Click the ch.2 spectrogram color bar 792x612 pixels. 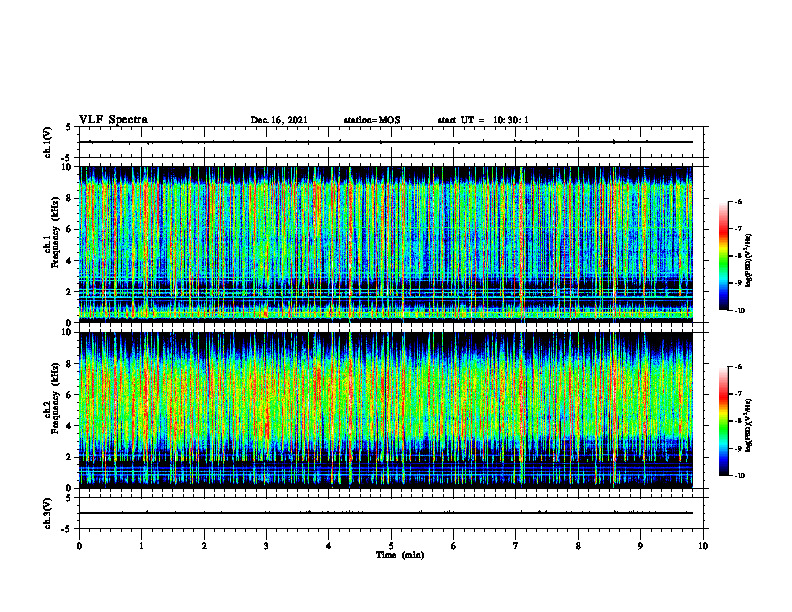click(723, 421)
